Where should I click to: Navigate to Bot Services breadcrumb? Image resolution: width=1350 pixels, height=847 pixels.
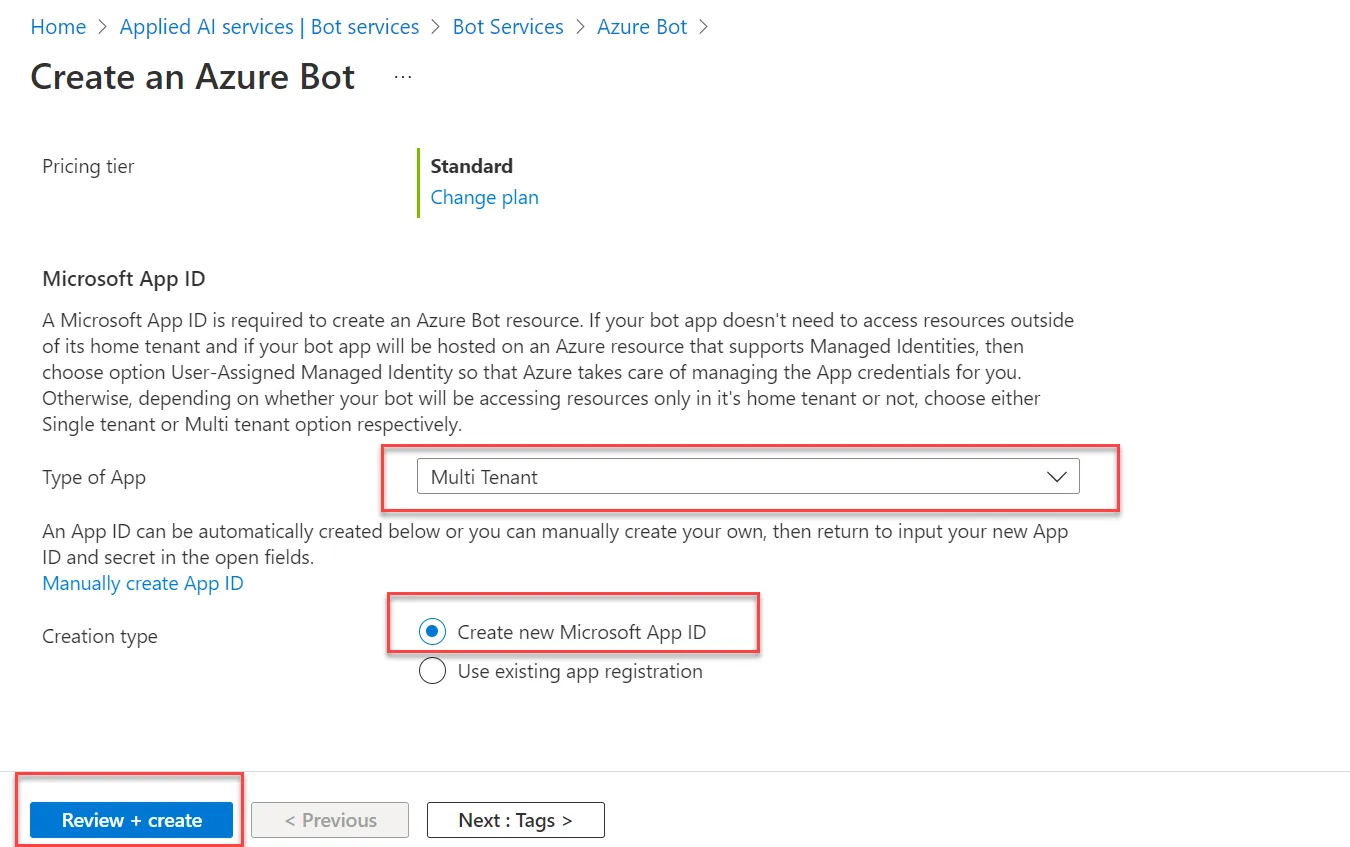(x=508, y=27)
